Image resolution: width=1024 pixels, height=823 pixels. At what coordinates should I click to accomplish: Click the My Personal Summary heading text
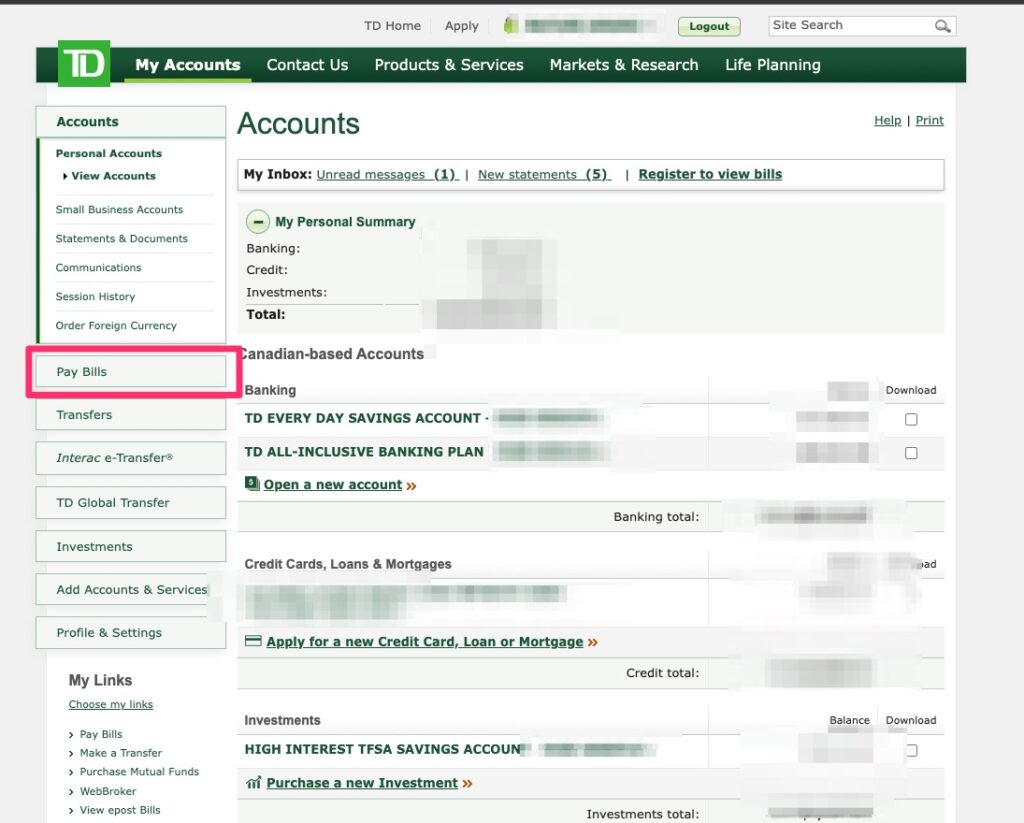click(345, 221)
